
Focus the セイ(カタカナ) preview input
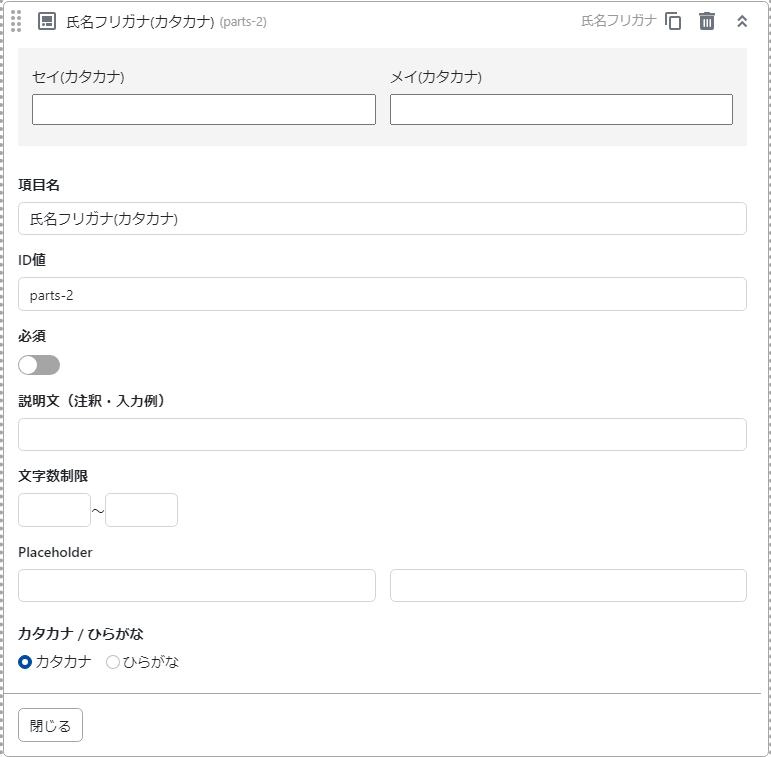(x=204, y=110)
